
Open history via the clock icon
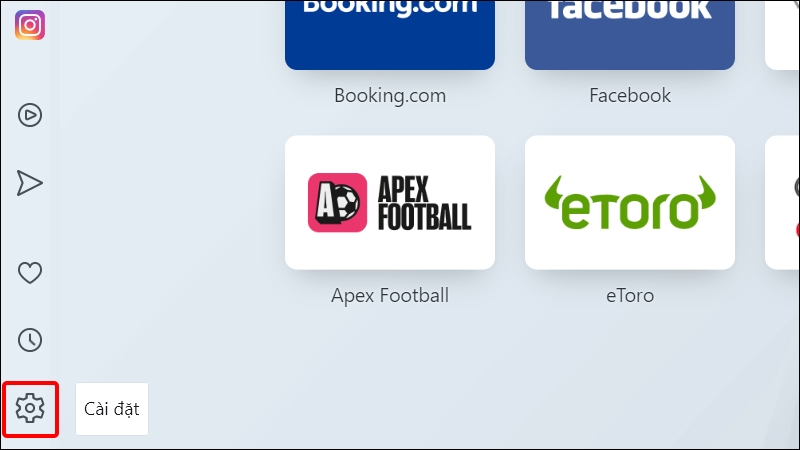tap(30, 340)
